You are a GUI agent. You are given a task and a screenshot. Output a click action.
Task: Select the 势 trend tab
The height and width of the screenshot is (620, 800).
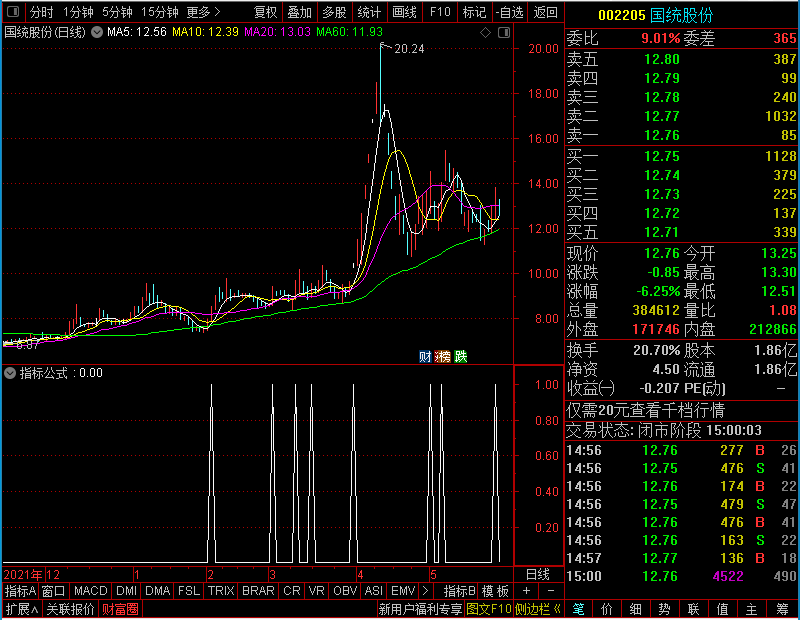[664, 609]
